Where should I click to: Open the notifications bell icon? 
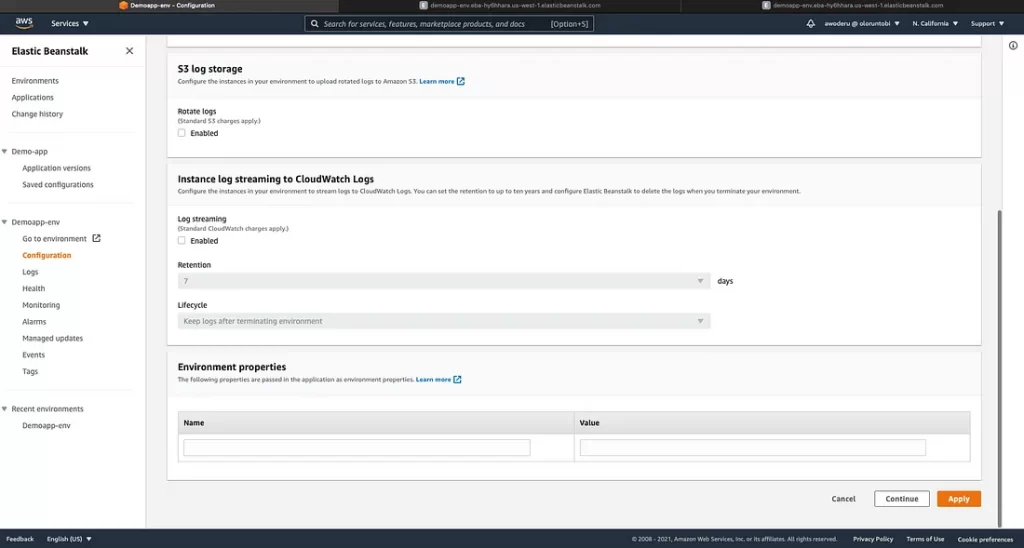coord(811,23)
